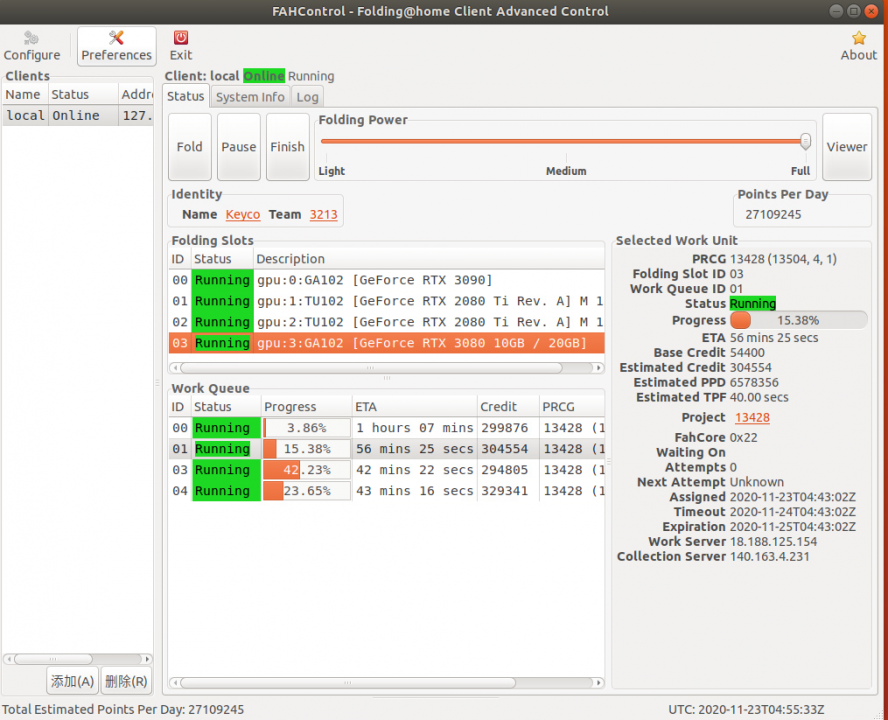
Task: Select folding slot 01 gpu:1:TU102
Action: [x=387, y=301]
